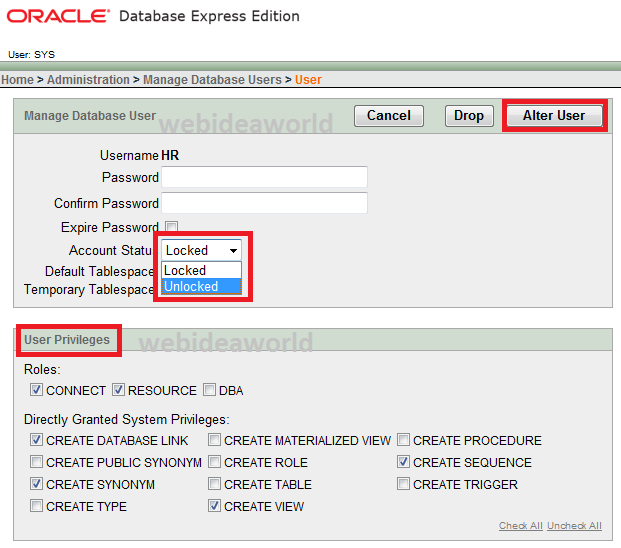The height and width of the screenshot is (548, 621).
Task: Check CREATE MATERIALIZED VIEW privilege
Action: click(x=214, y=440)
